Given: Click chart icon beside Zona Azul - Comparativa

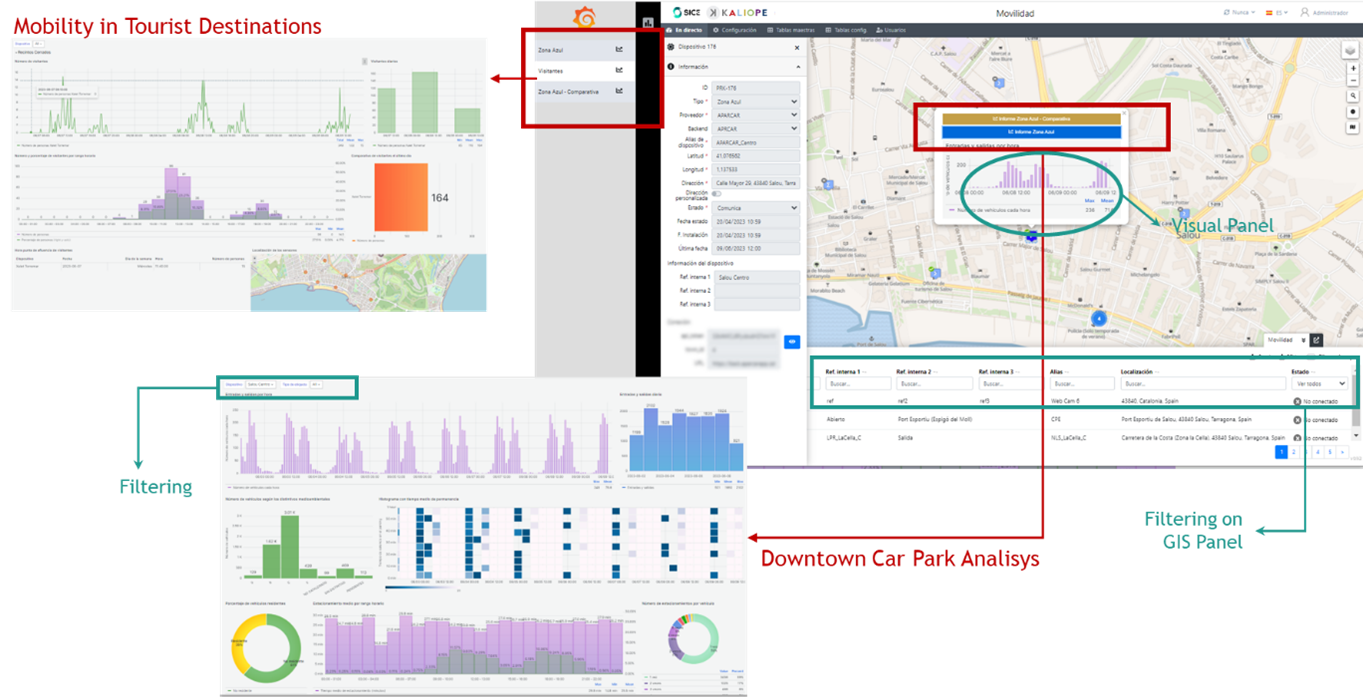Looking at the screenshot, I should click(619, 91).
